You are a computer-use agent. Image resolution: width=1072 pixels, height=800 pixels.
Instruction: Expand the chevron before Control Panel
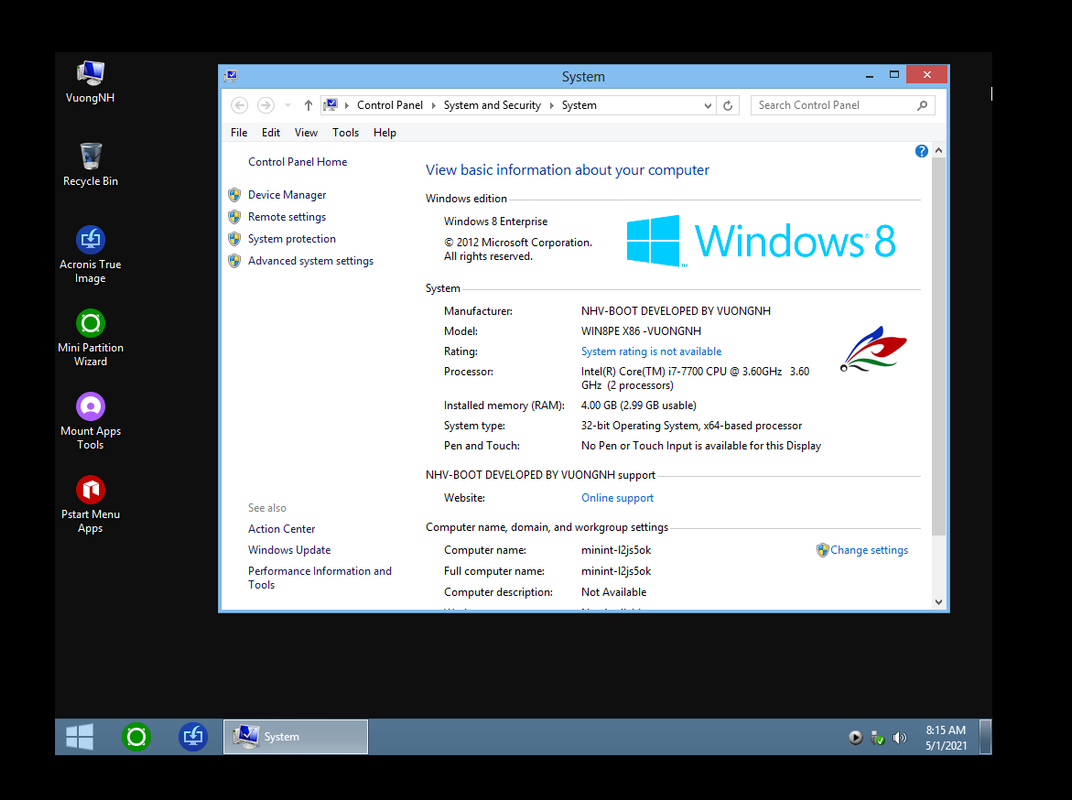point(347,105)
